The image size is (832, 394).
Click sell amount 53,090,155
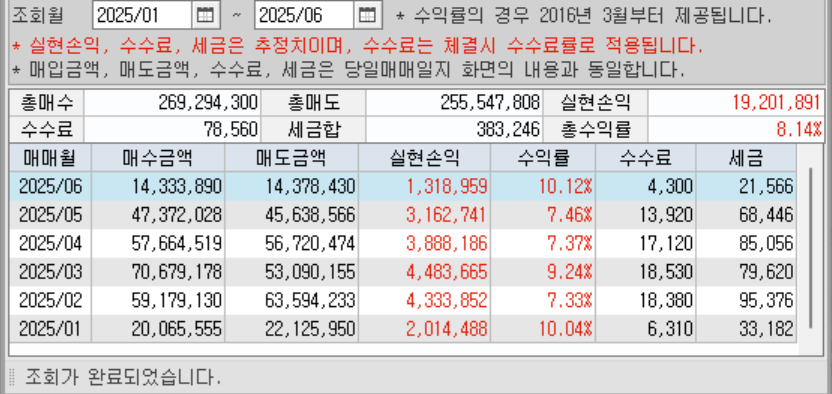(310, 272)
